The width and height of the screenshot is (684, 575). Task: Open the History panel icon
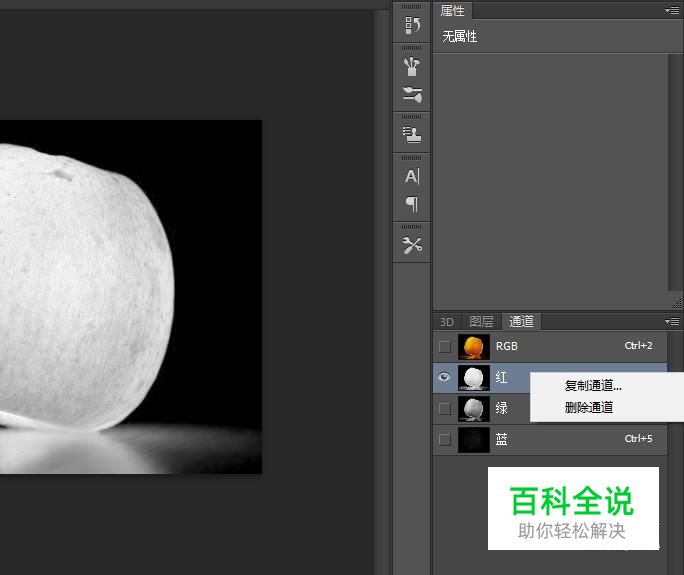(412, 25)
